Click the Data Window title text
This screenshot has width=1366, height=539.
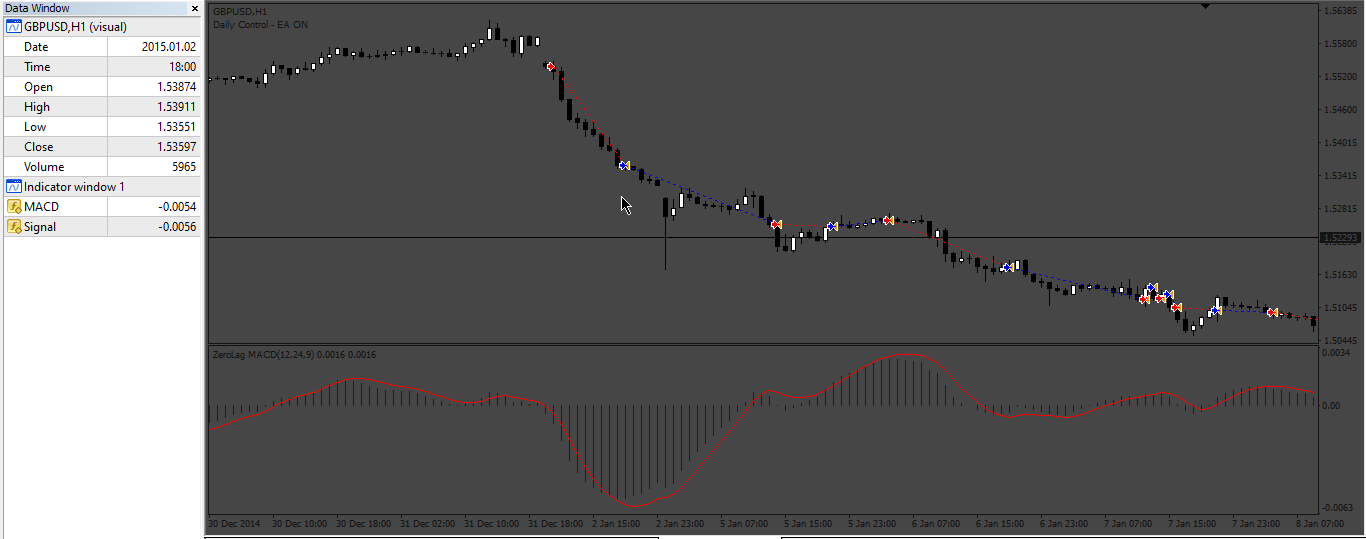click(37, 8)
